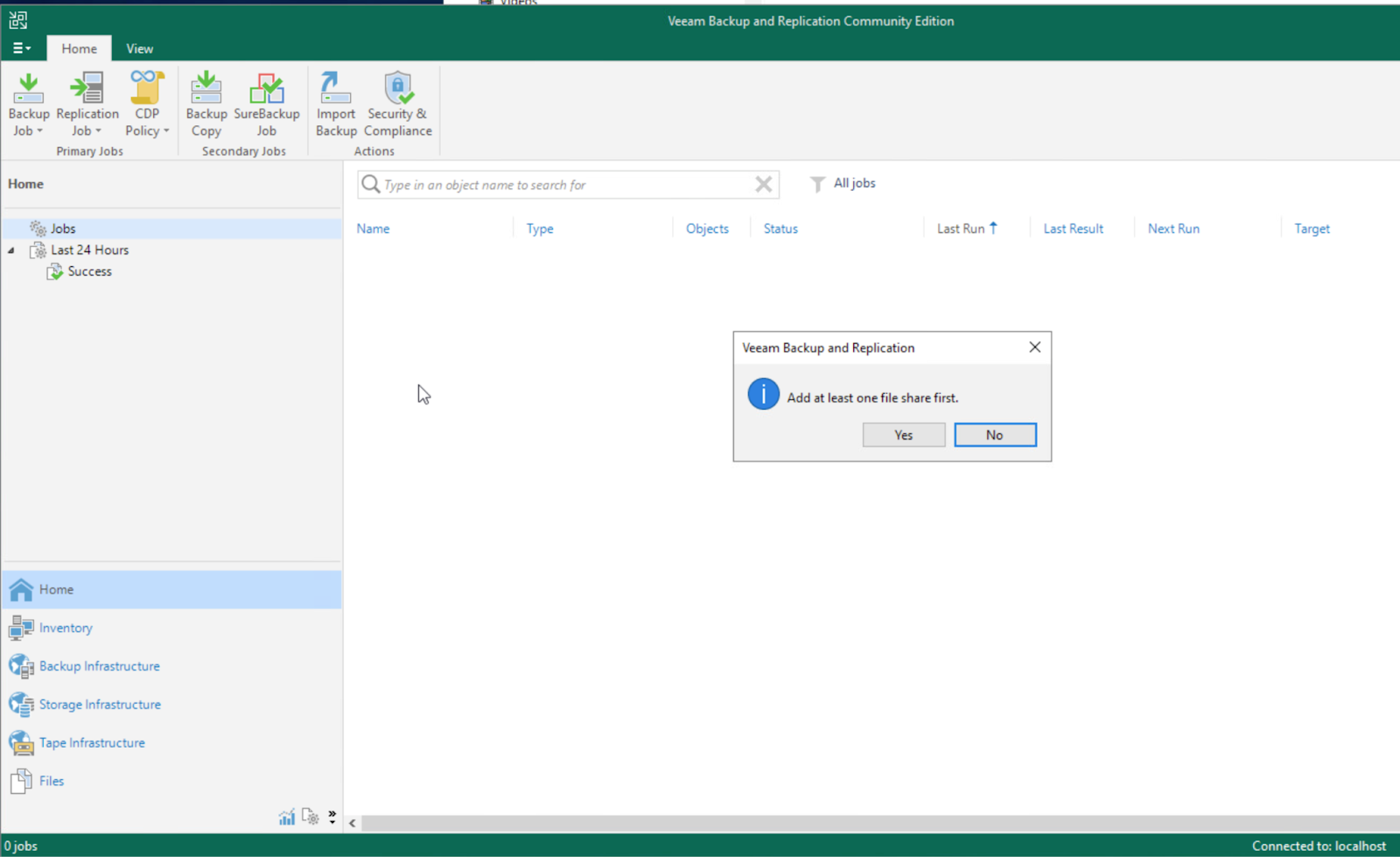The image size is (1400, 857).
Task: Click the Veeam window icon in title bar
Action: pyautogui.click(x=17, y=20)
